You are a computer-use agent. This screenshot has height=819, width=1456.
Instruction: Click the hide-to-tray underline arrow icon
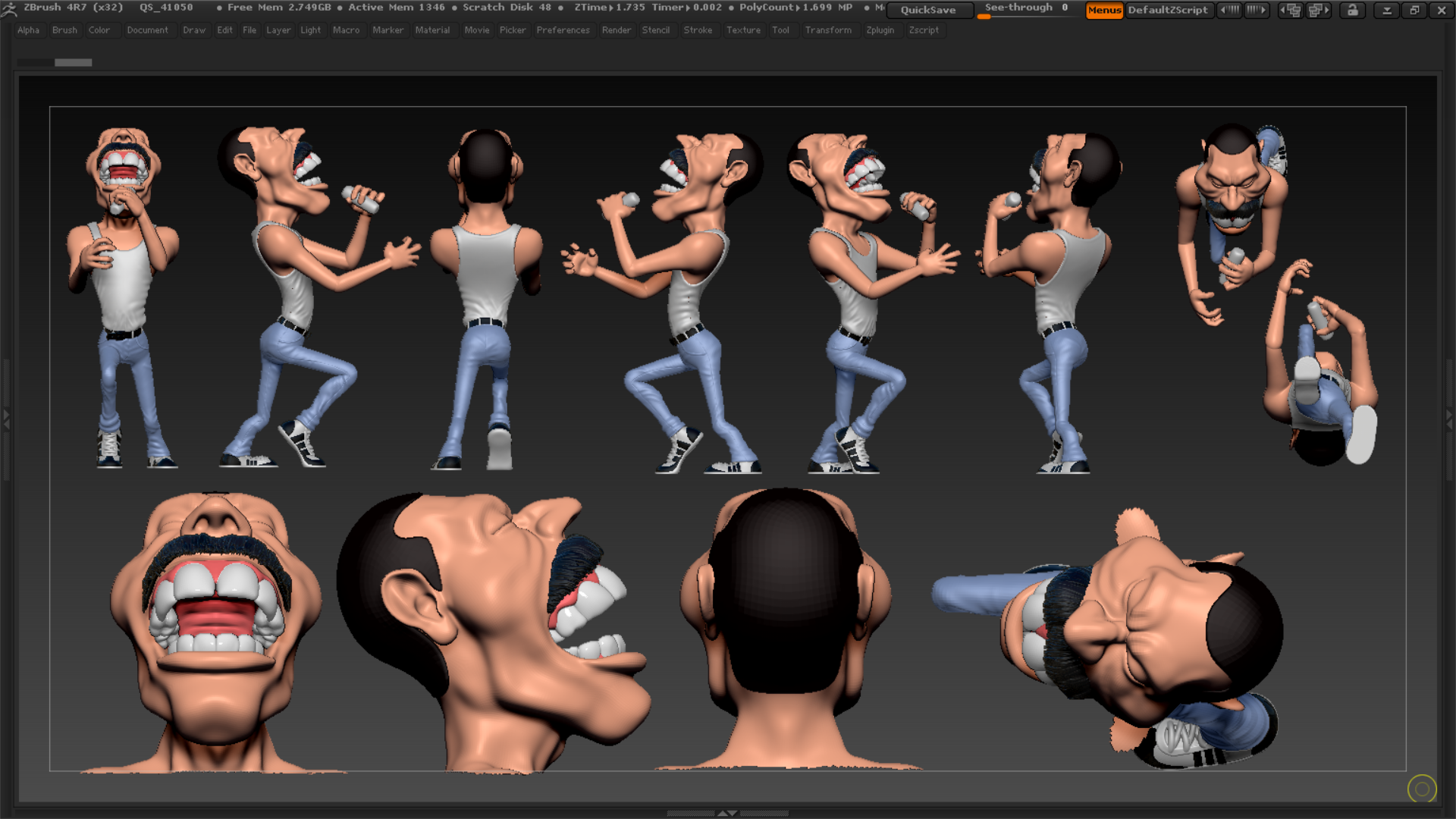coord(1386,10)
